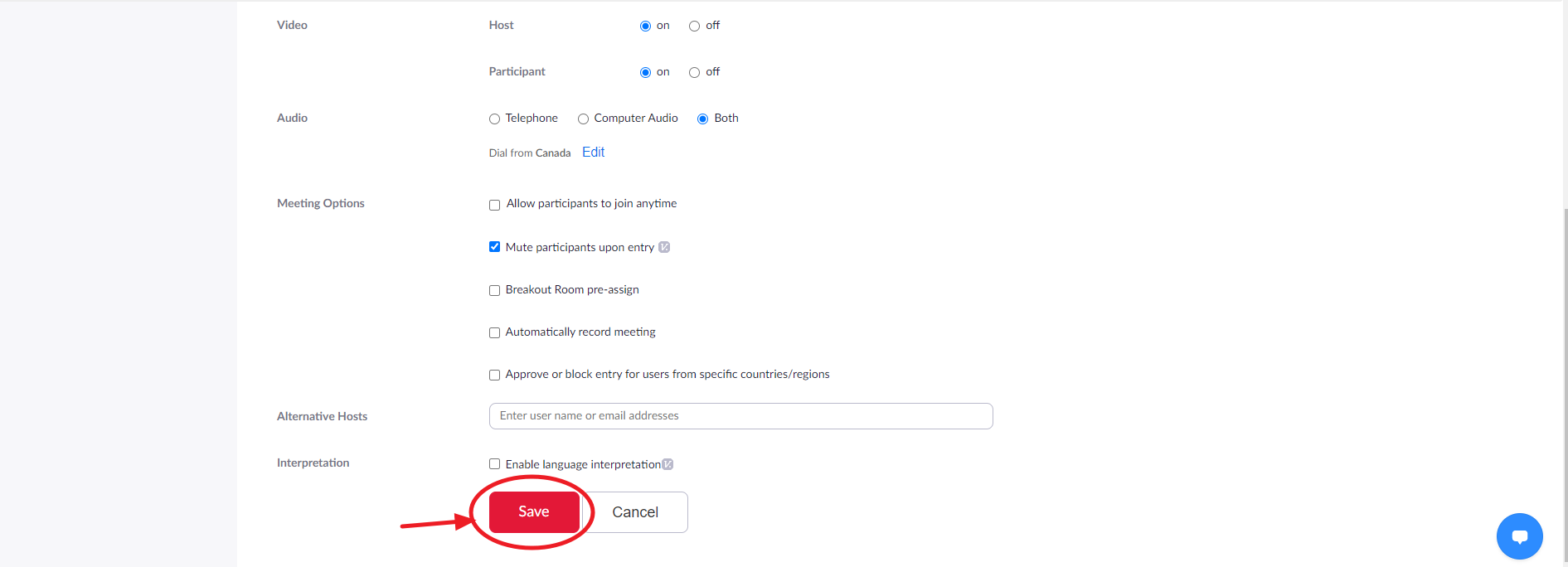This screenshot has width=1568, height=567.
Task: Select Telephone as audio option
Action: click(494, 119)
